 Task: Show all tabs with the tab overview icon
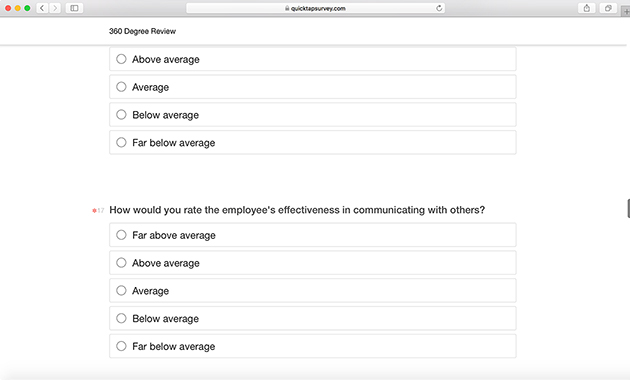(608, 8)
